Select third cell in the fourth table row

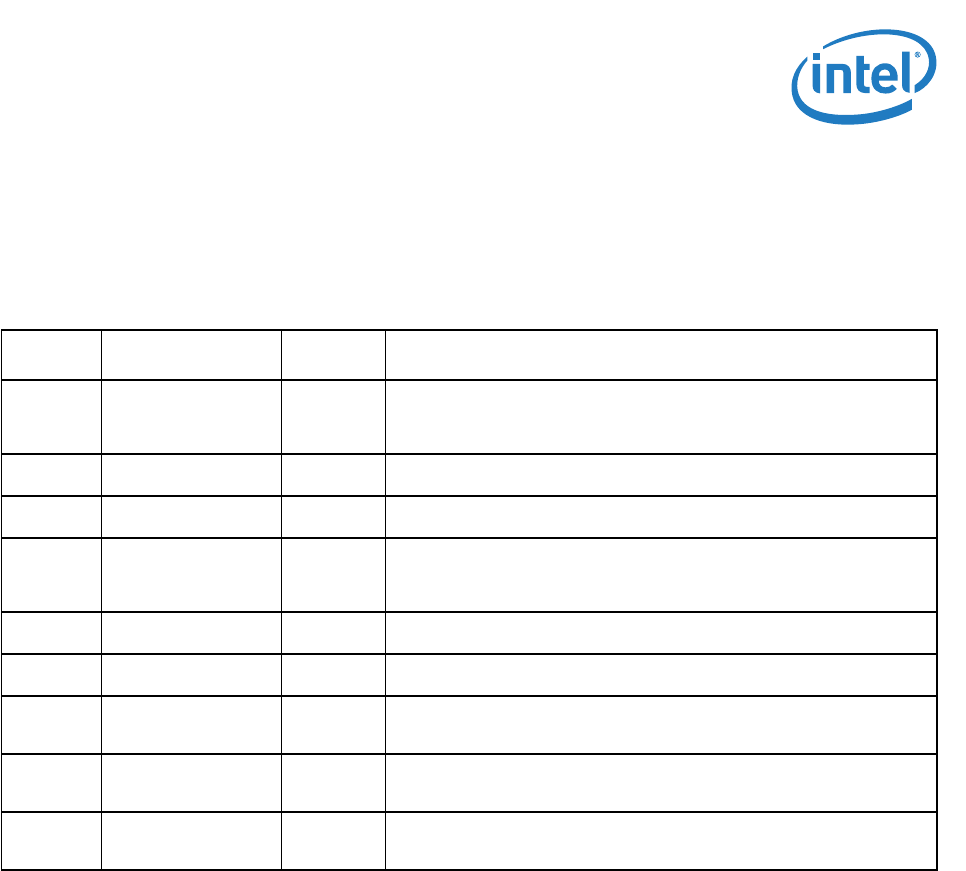point(333,517)
